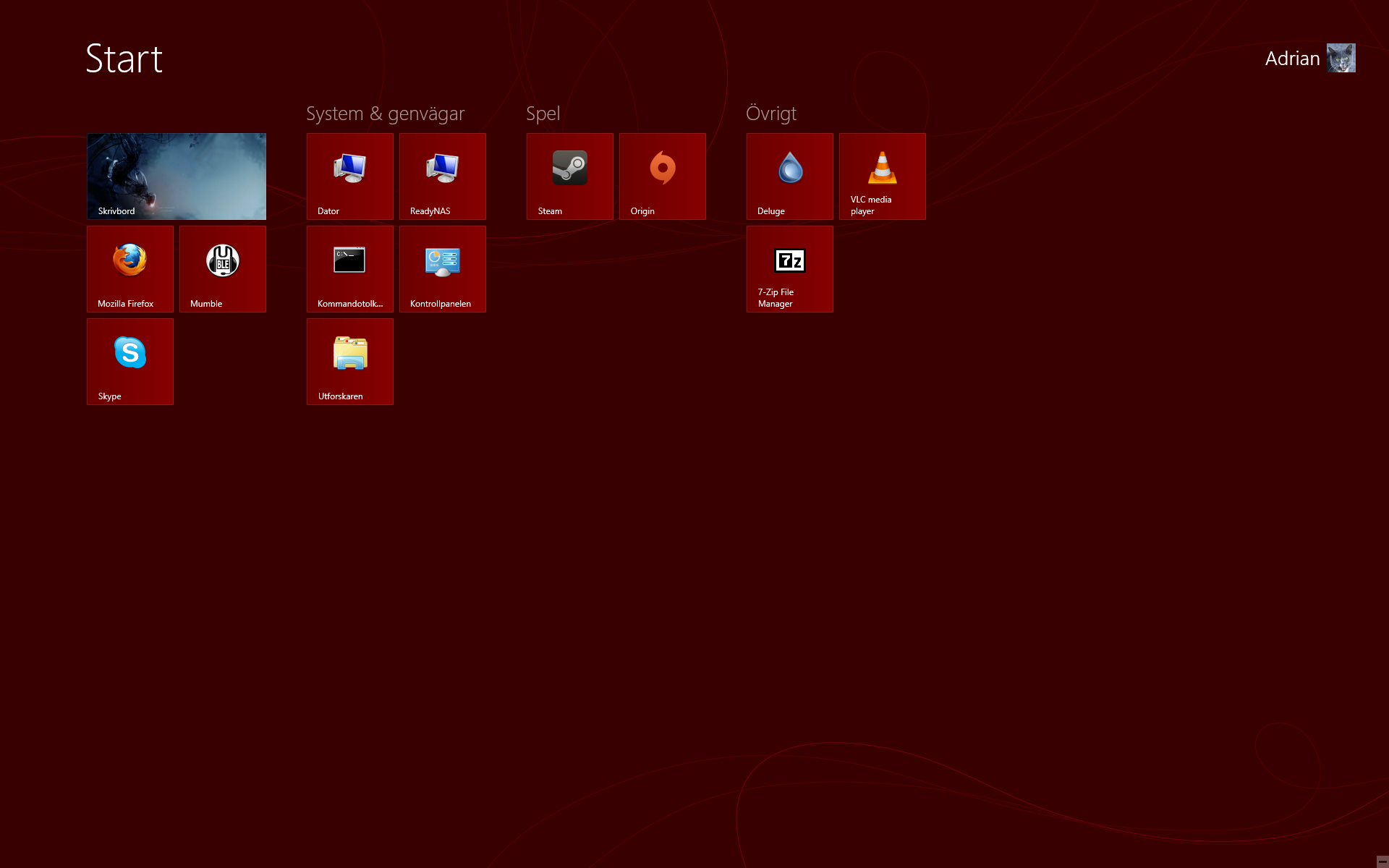The image size is (1389, 868).
Task: Open Kontrollpanelen tile
Action: point(443,268)
